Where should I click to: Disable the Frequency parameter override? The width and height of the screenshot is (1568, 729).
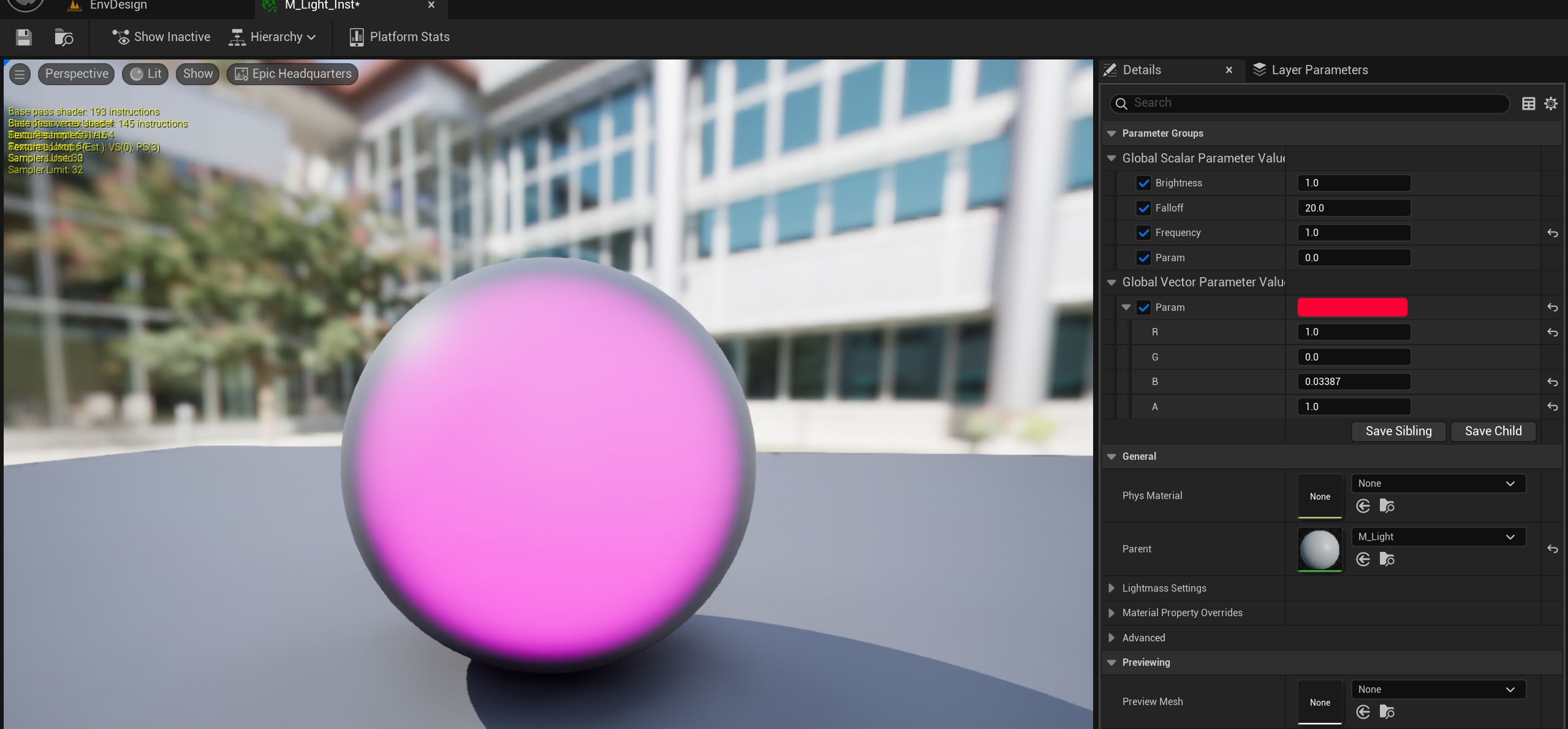coord(1143,233)
